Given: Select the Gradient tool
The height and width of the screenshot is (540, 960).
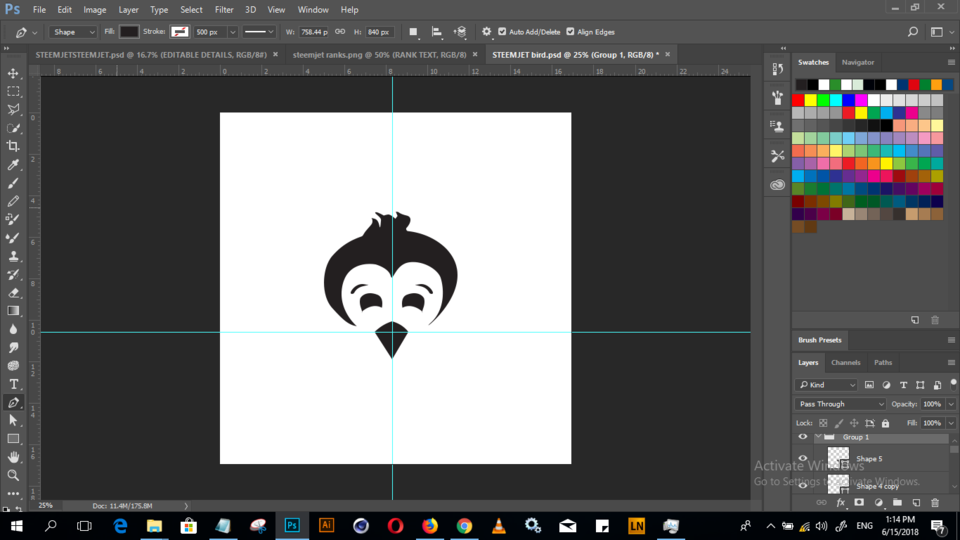Looking at the screenshot, I should tap(13, 311).
